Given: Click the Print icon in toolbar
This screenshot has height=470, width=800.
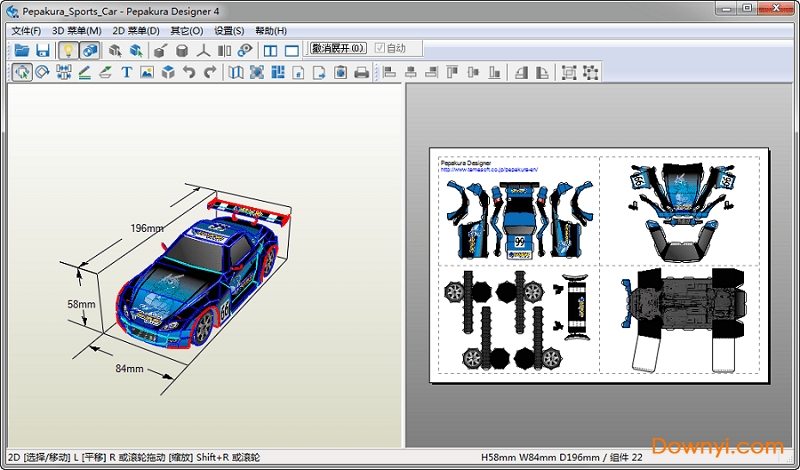Looking at the screenshot, I should tap(361, 72).
